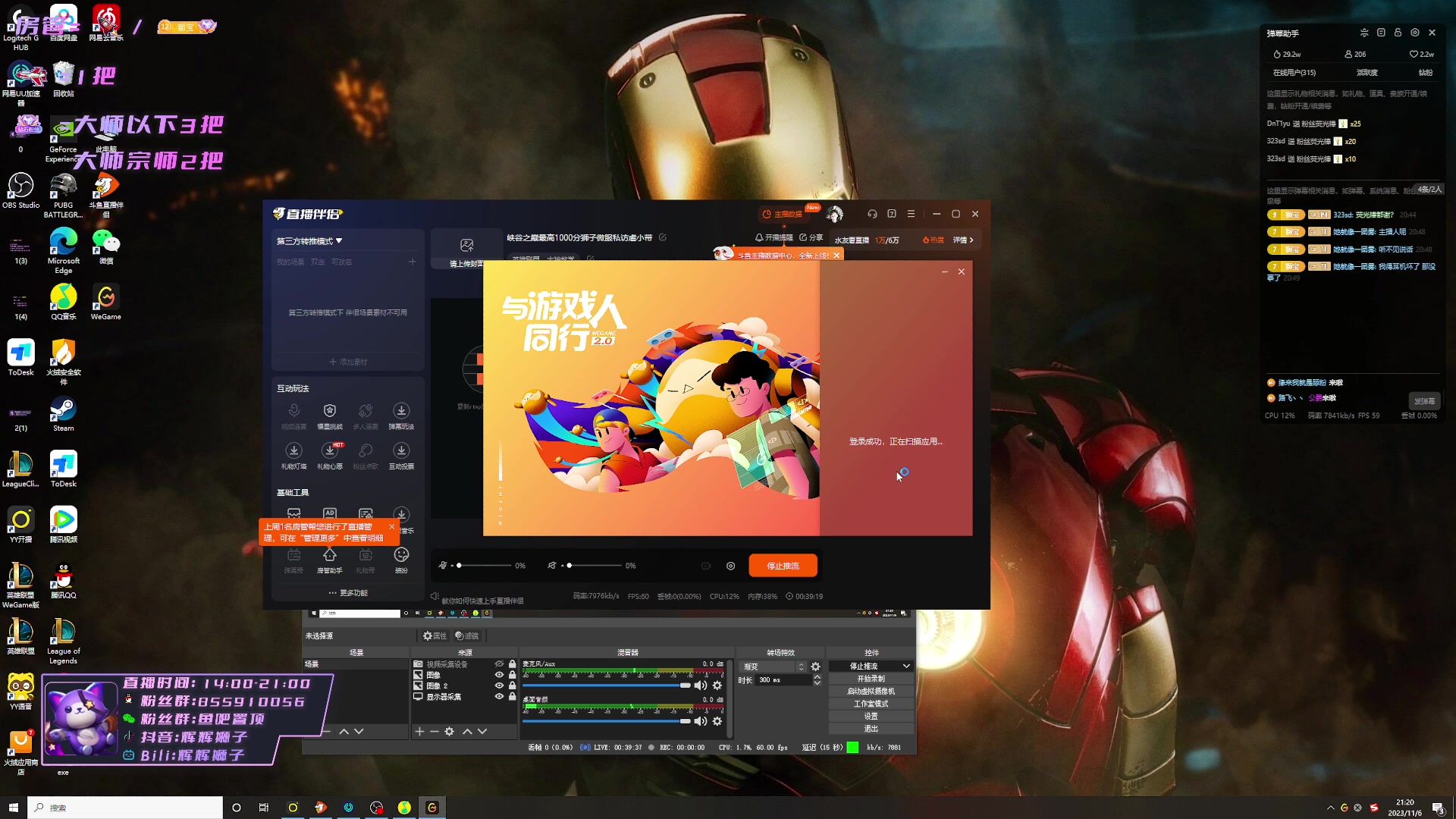Open settings icon in 弹幕助手 header

(x=1415, y=33)
